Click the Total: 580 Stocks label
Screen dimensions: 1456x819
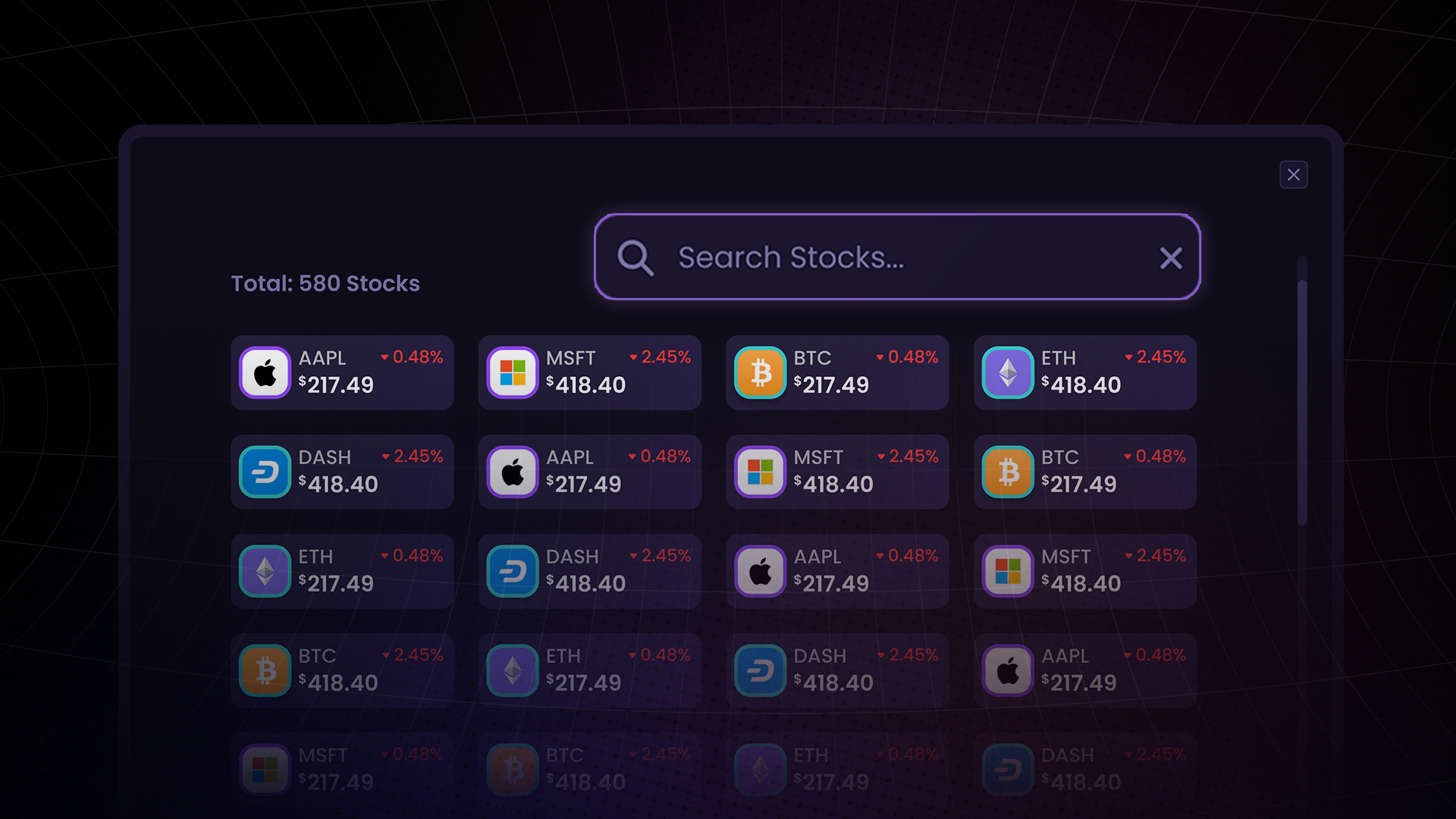tap(325, 284)
